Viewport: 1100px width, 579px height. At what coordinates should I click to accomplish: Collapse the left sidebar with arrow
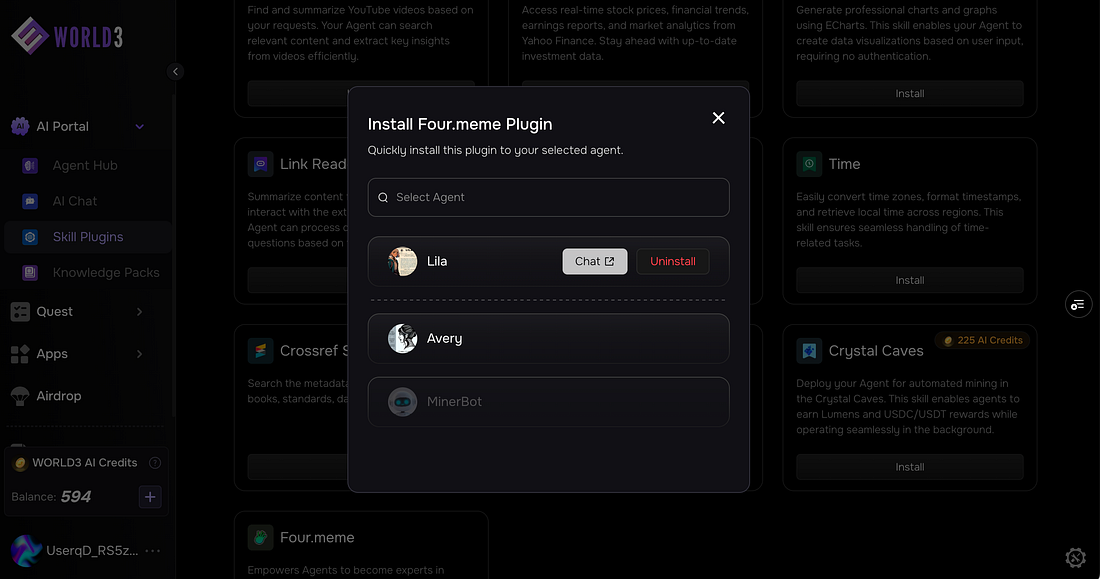click(x=176, y=71)
